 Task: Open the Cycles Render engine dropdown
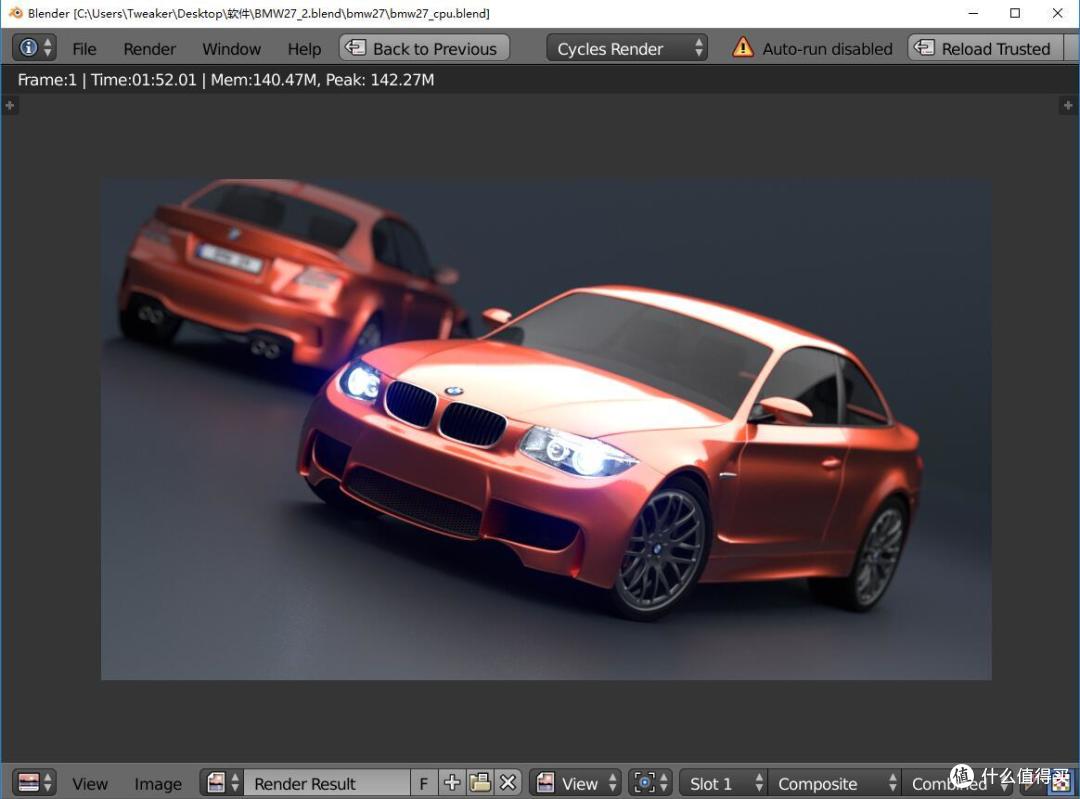627,48
